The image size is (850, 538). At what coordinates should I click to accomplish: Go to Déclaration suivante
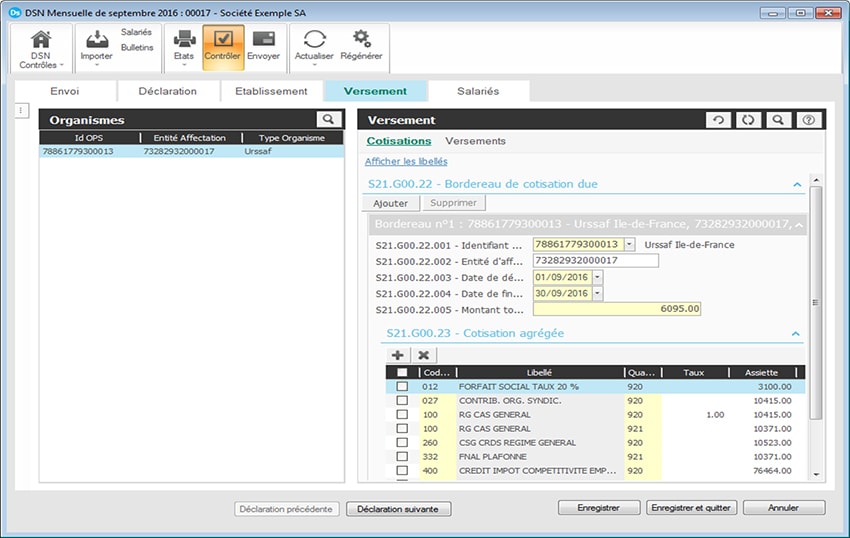click(398, 509)
